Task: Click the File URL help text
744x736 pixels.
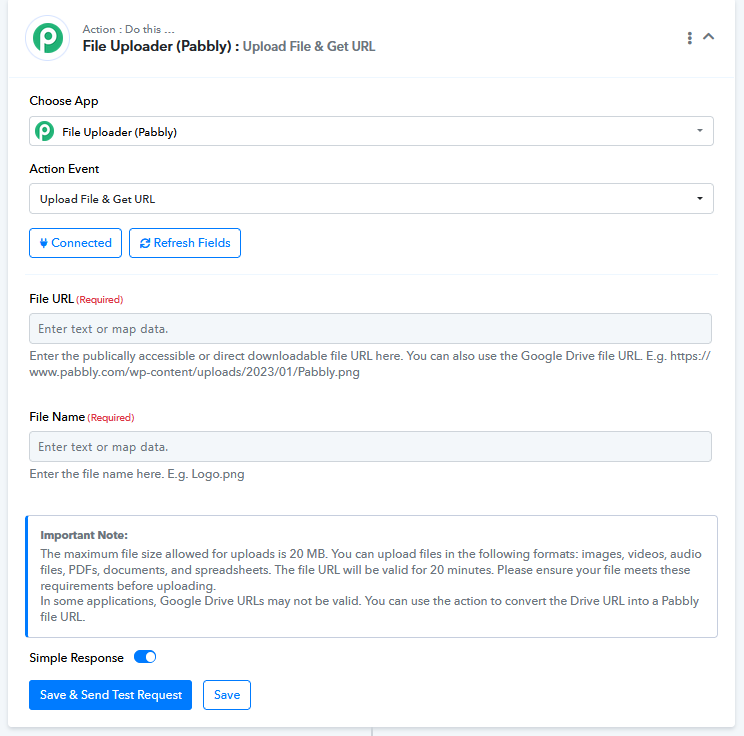Action: (x=370, y=363)
